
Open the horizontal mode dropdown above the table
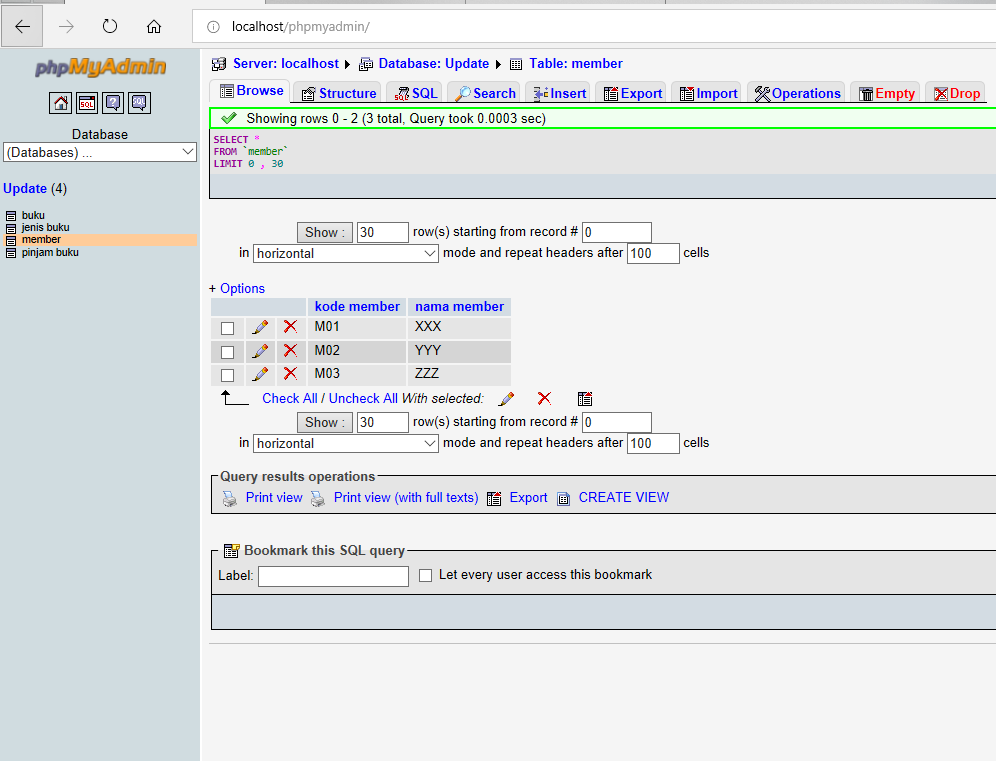coord(345,253)
